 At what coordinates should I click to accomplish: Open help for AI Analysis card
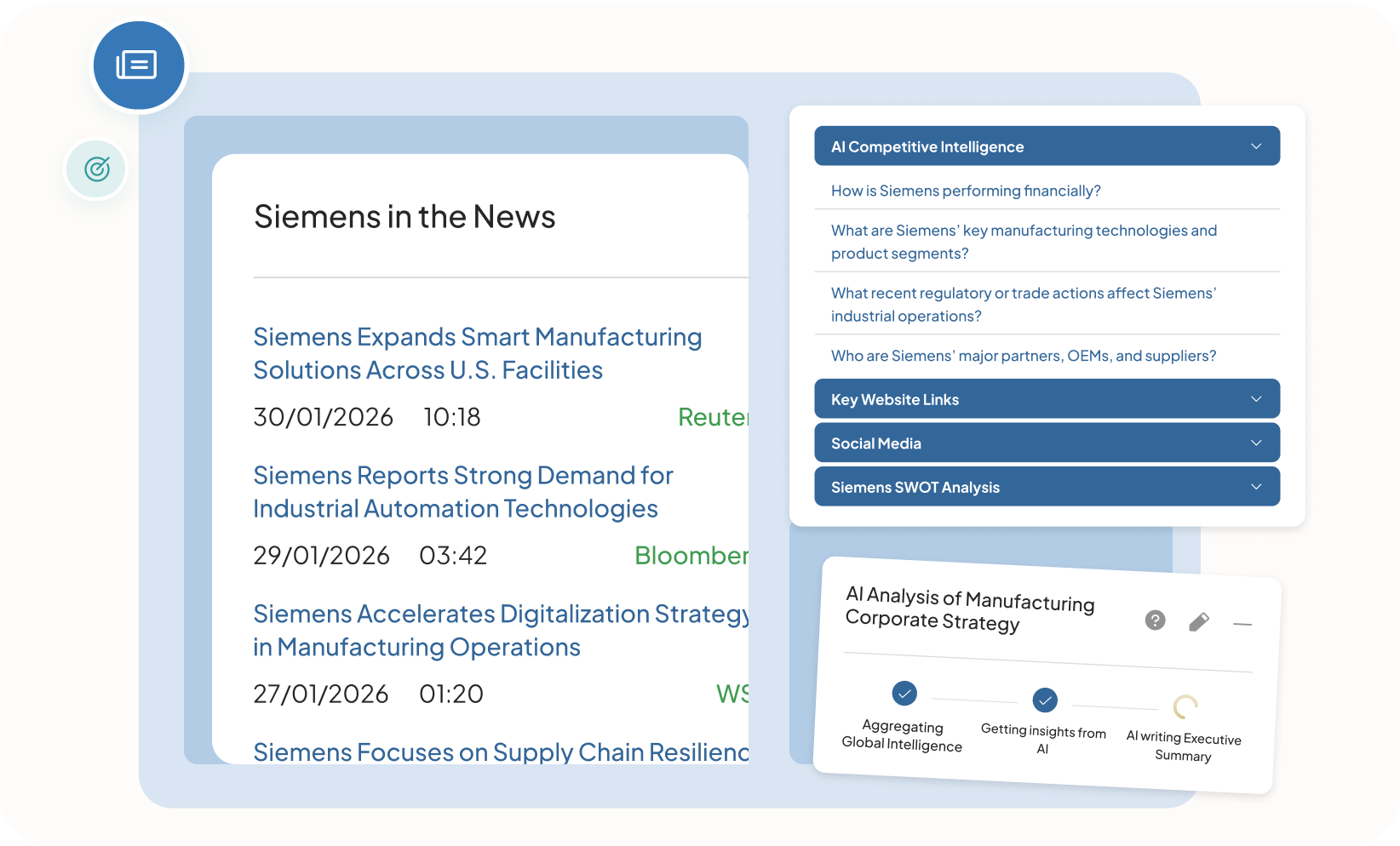coord(1155,620)
